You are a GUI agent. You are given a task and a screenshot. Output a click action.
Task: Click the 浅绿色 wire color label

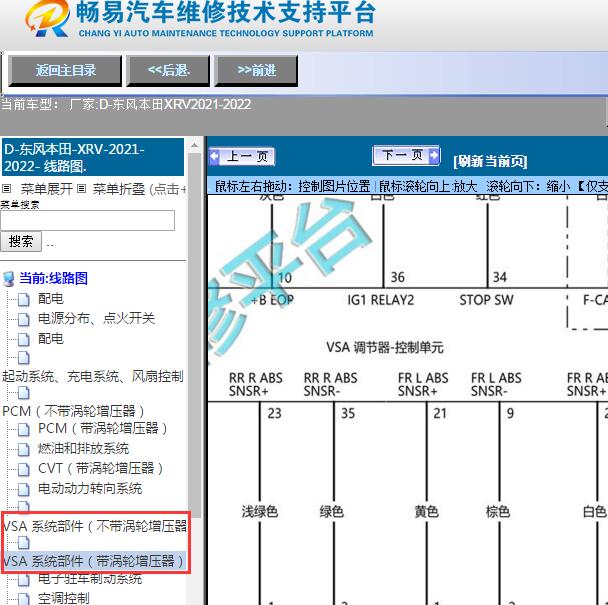(x=259, y=512)
